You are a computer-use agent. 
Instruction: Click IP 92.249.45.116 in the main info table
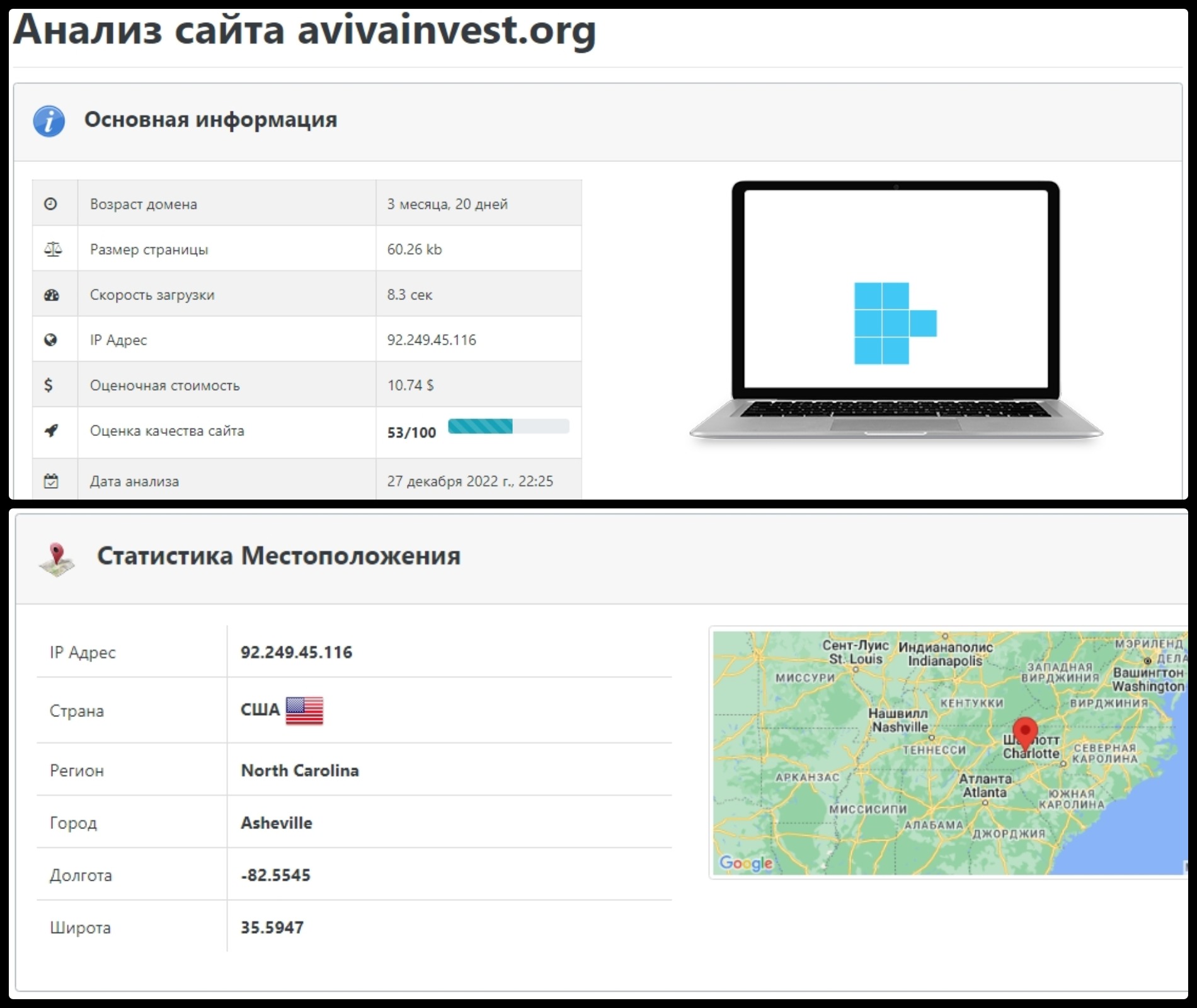432,340
